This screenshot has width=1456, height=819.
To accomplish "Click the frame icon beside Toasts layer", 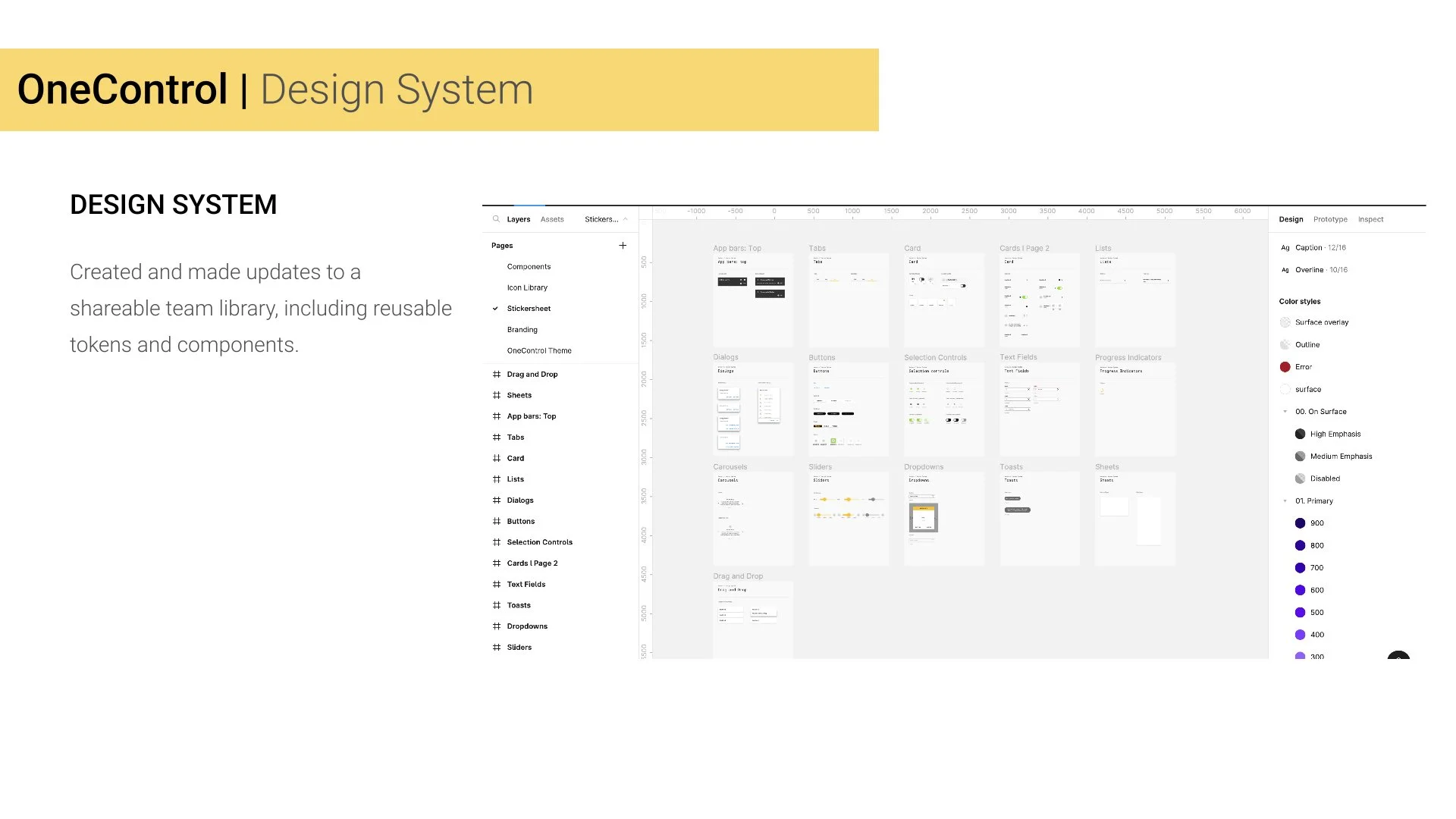I will [497, 605].
